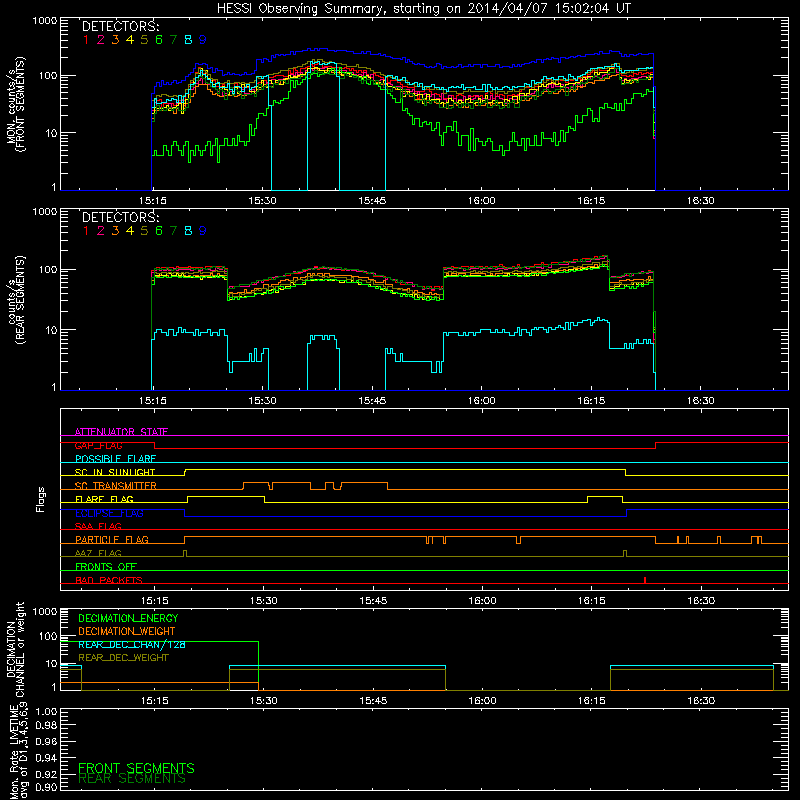Click 15:15 tick under the decimation plot

click(x=154, y=701)
